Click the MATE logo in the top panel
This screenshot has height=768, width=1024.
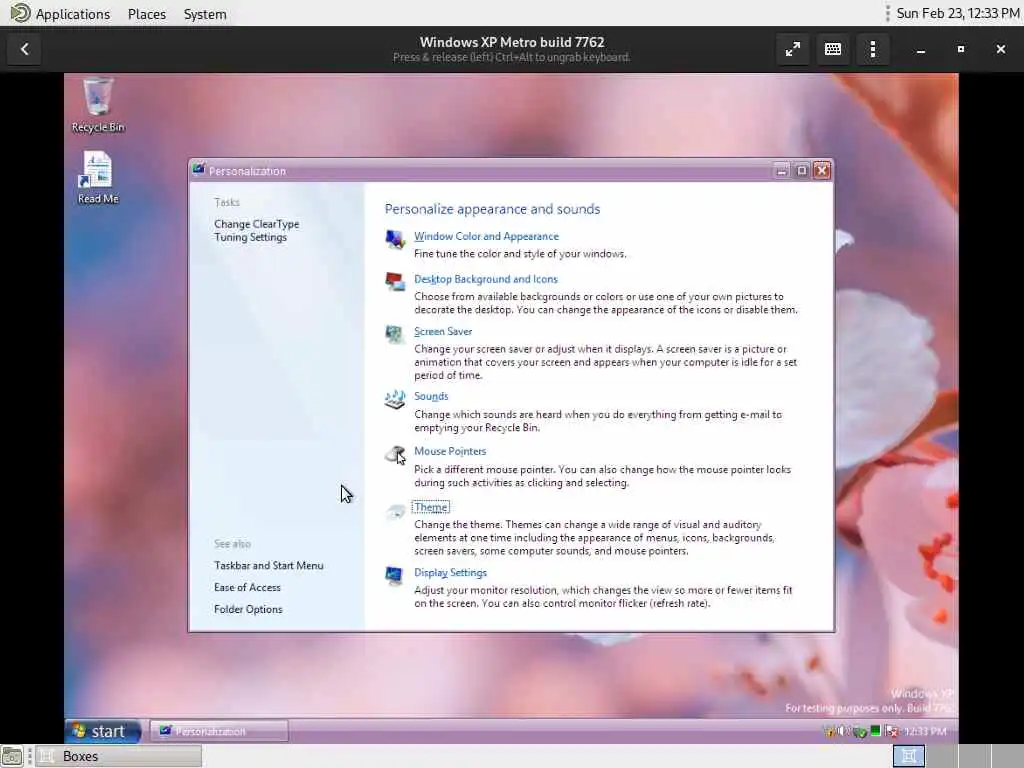[x=20, y=13]
